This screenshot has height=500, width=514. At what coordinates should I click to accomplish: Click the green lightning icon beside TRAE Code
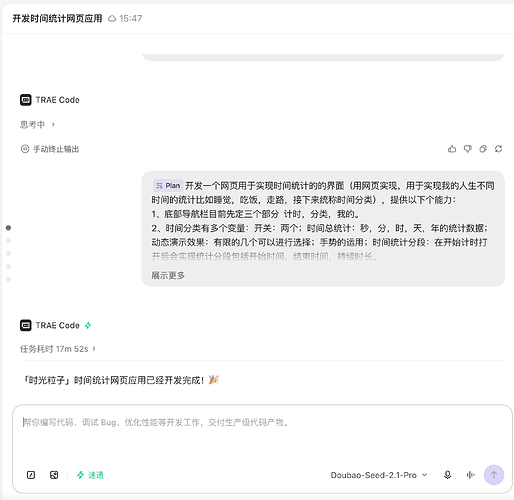(88, 325)
